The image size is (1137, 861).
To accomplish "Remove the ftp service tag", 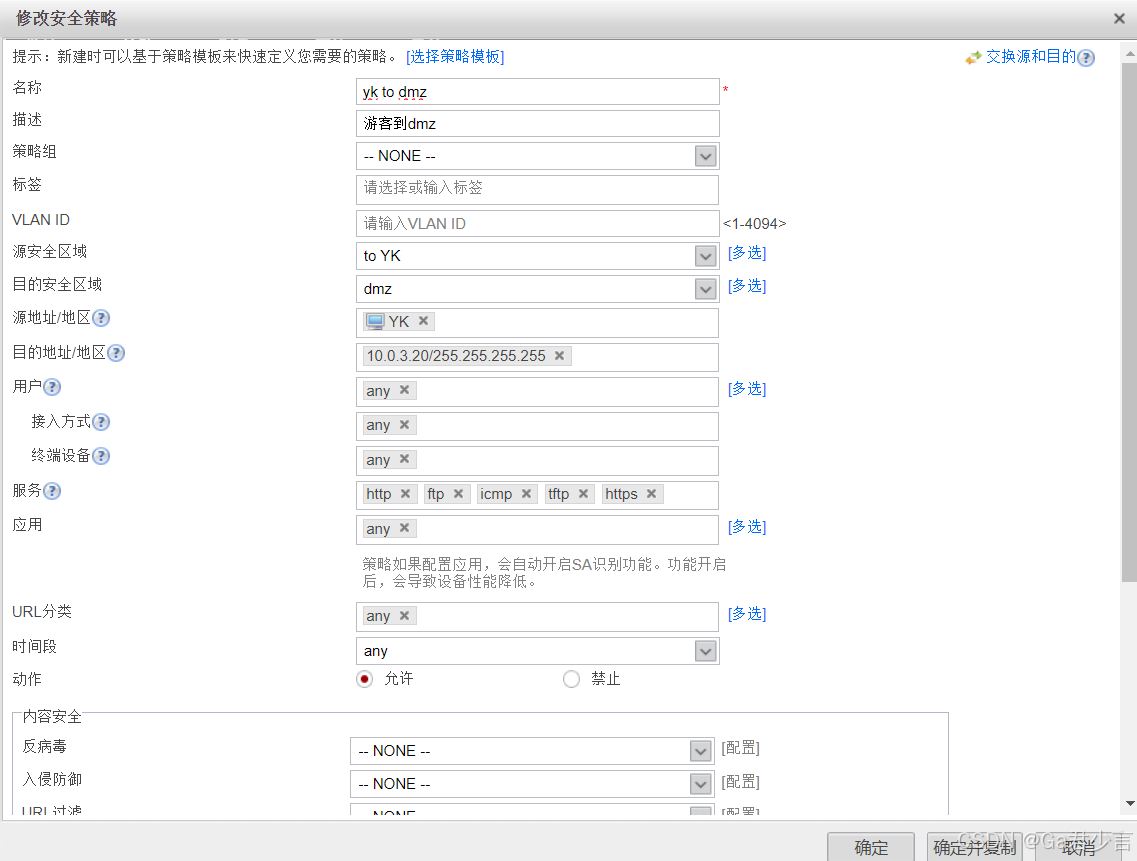I will (458, 493).
